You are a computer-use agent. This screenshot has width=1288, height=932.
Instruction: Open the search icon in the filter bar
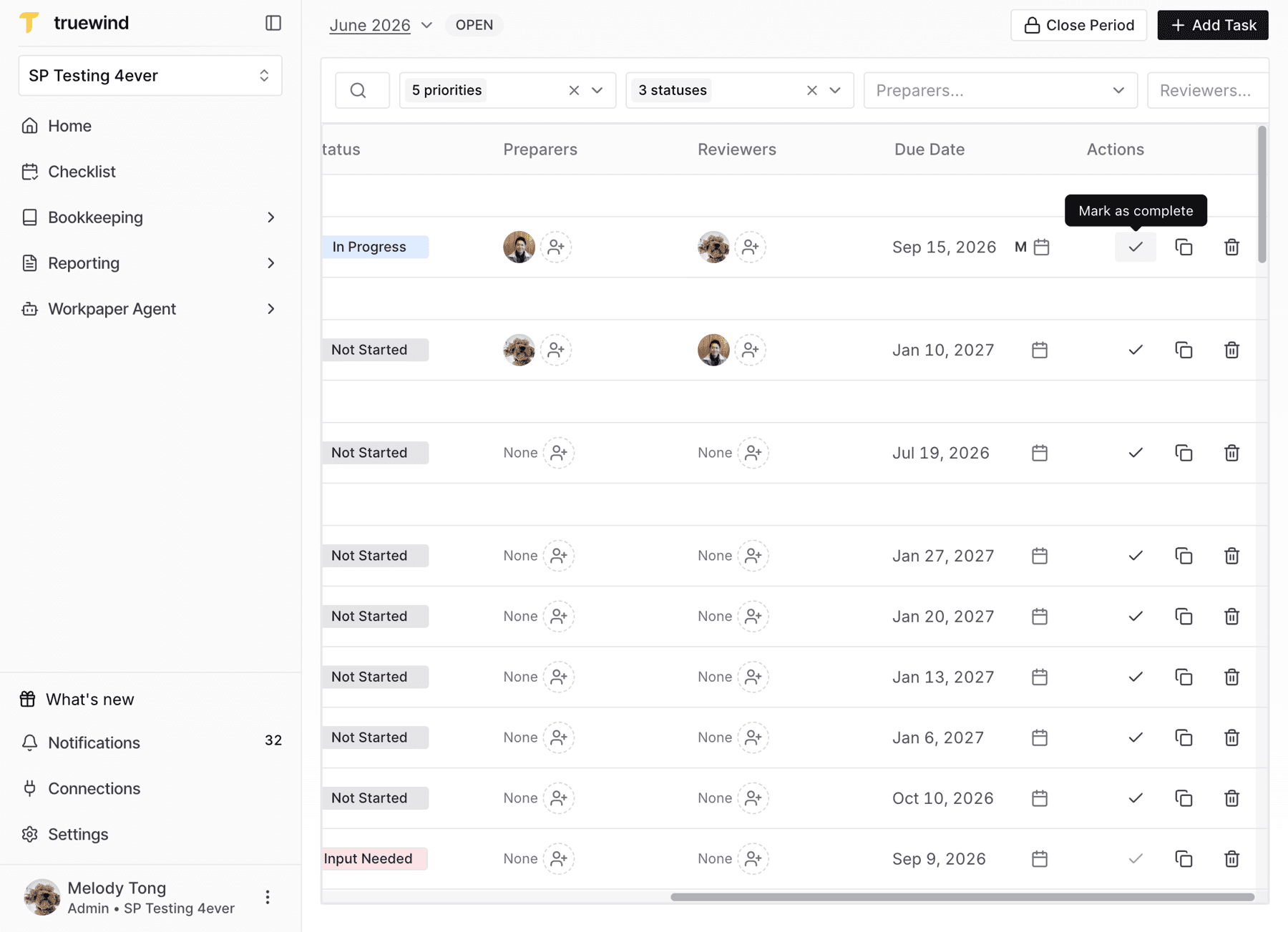pyautogui.click(x=358, y=90)
